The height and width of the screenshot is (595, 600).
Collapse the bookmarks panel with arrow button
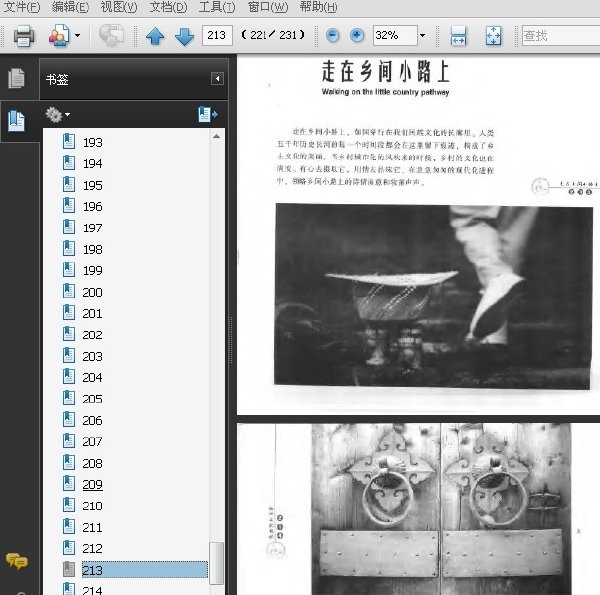pos(217,79)
